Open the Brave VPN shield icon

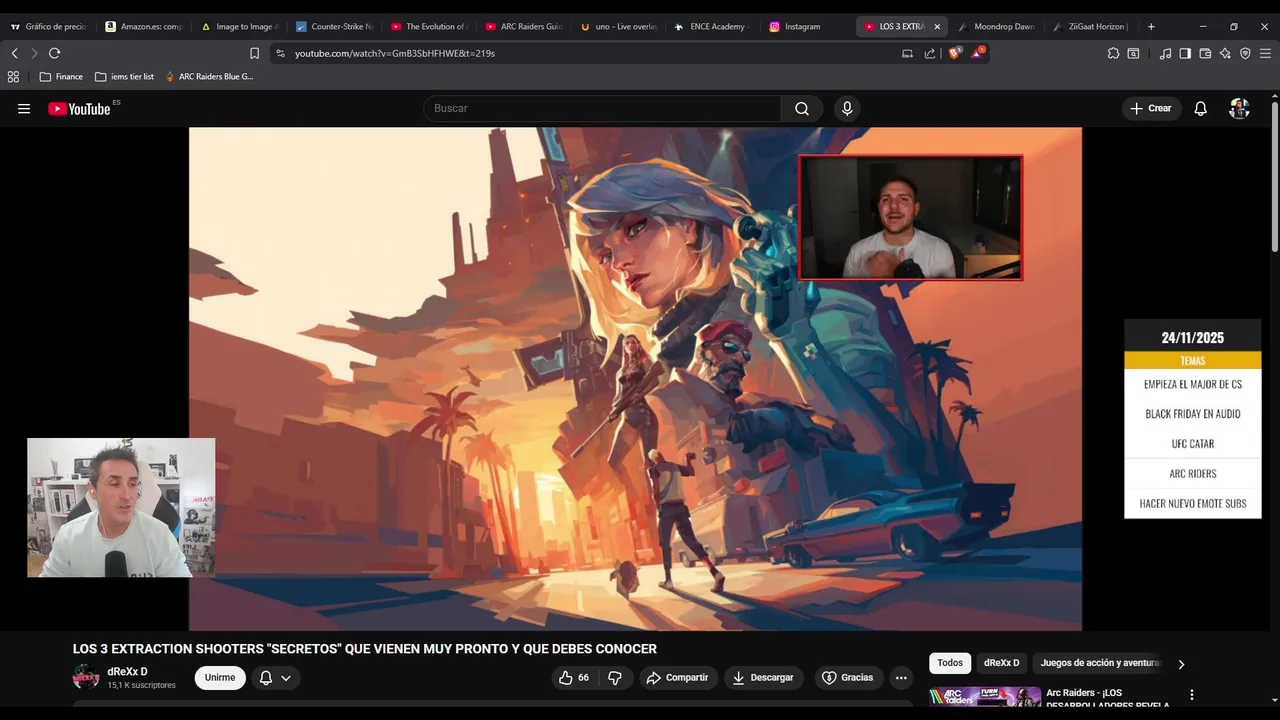1245,53
